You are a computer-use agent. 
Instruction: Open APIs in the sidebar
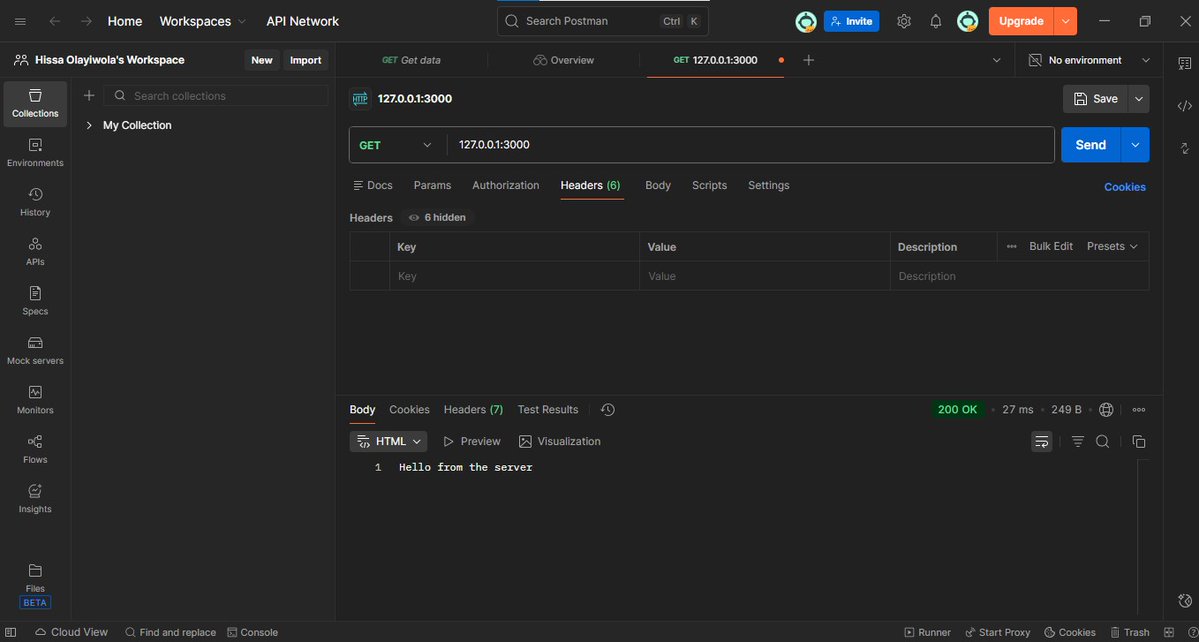(35, 252)
